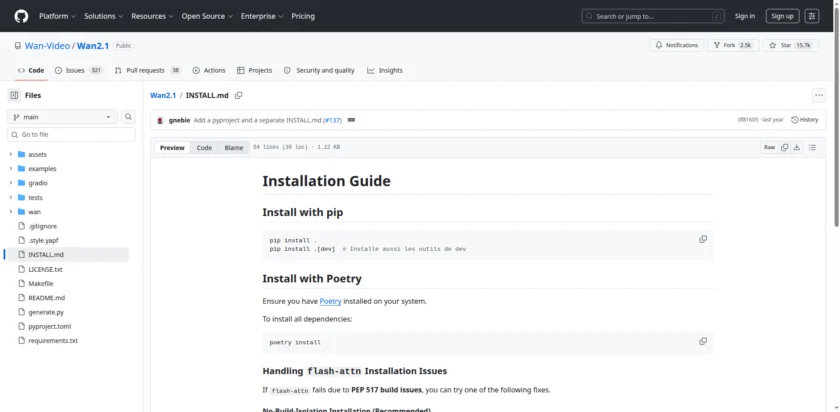Open the Solutions menu
The image size is (840, 412).
coord(103,16)
